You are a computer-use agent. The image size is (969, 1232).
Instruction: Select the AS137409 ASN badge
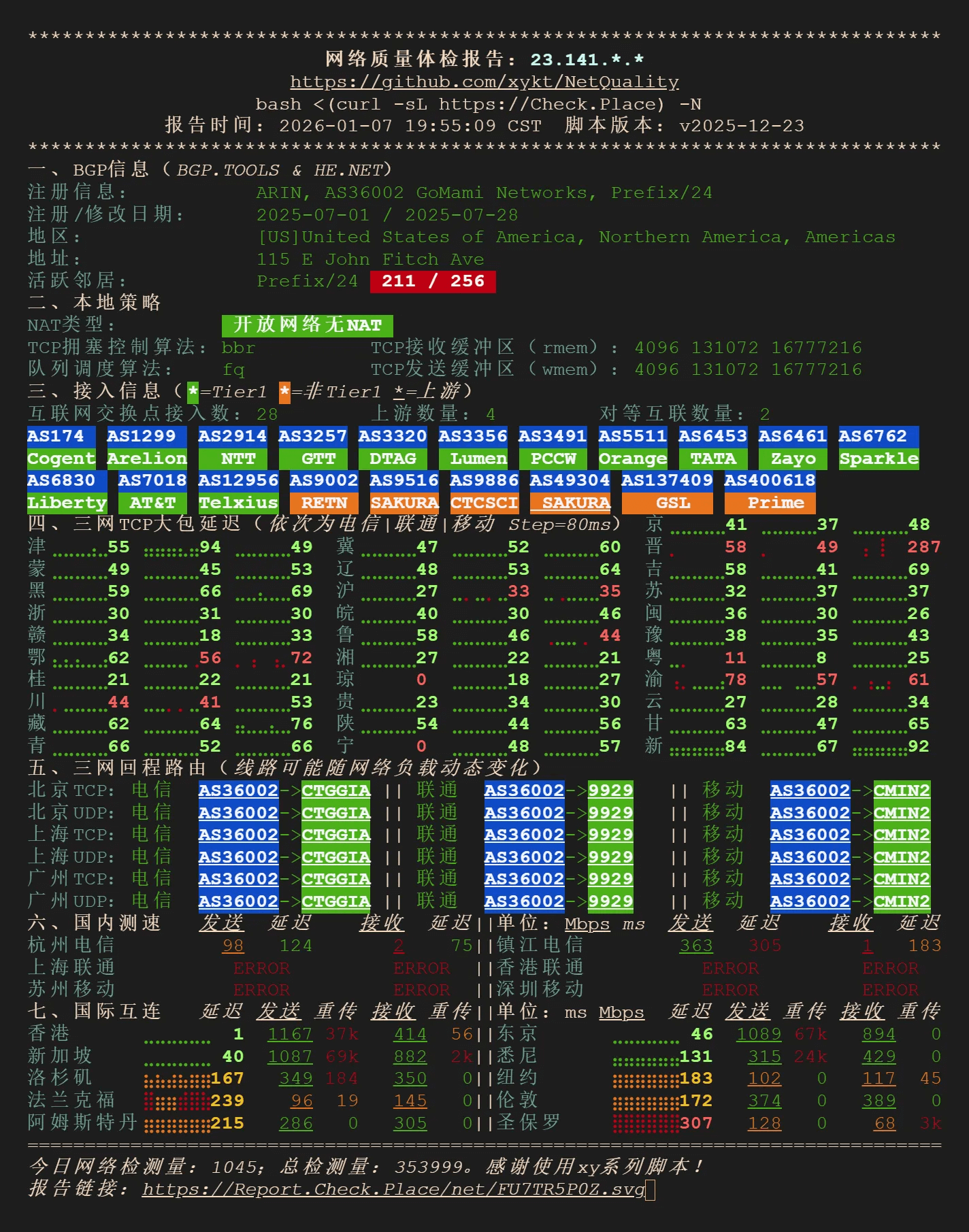(667, 480)
